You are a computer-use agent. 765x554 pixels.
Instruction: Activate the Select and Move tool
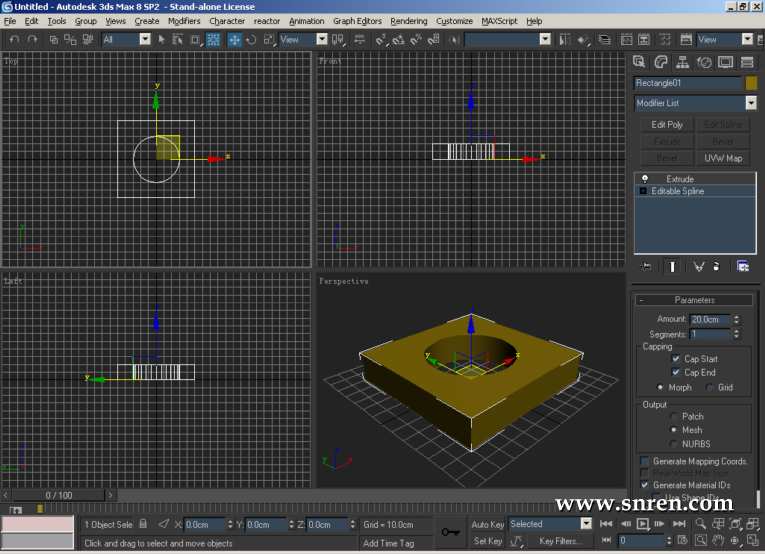(234, 40)
